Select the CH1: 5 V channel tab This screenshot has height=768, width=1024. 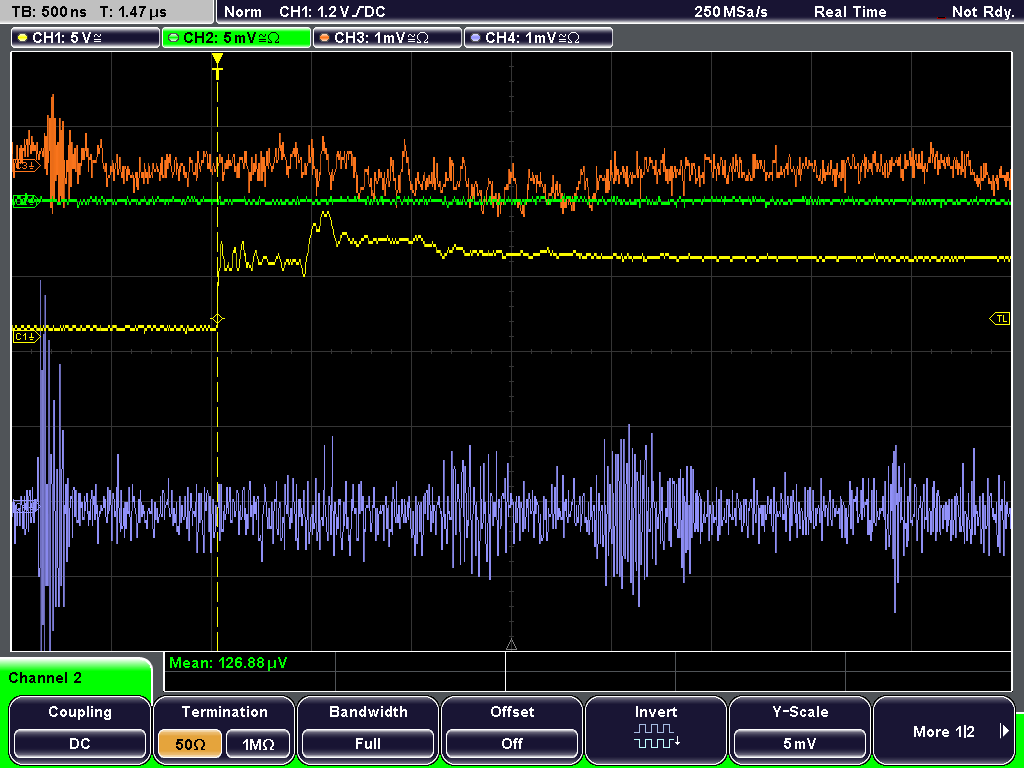click(85, 38)
